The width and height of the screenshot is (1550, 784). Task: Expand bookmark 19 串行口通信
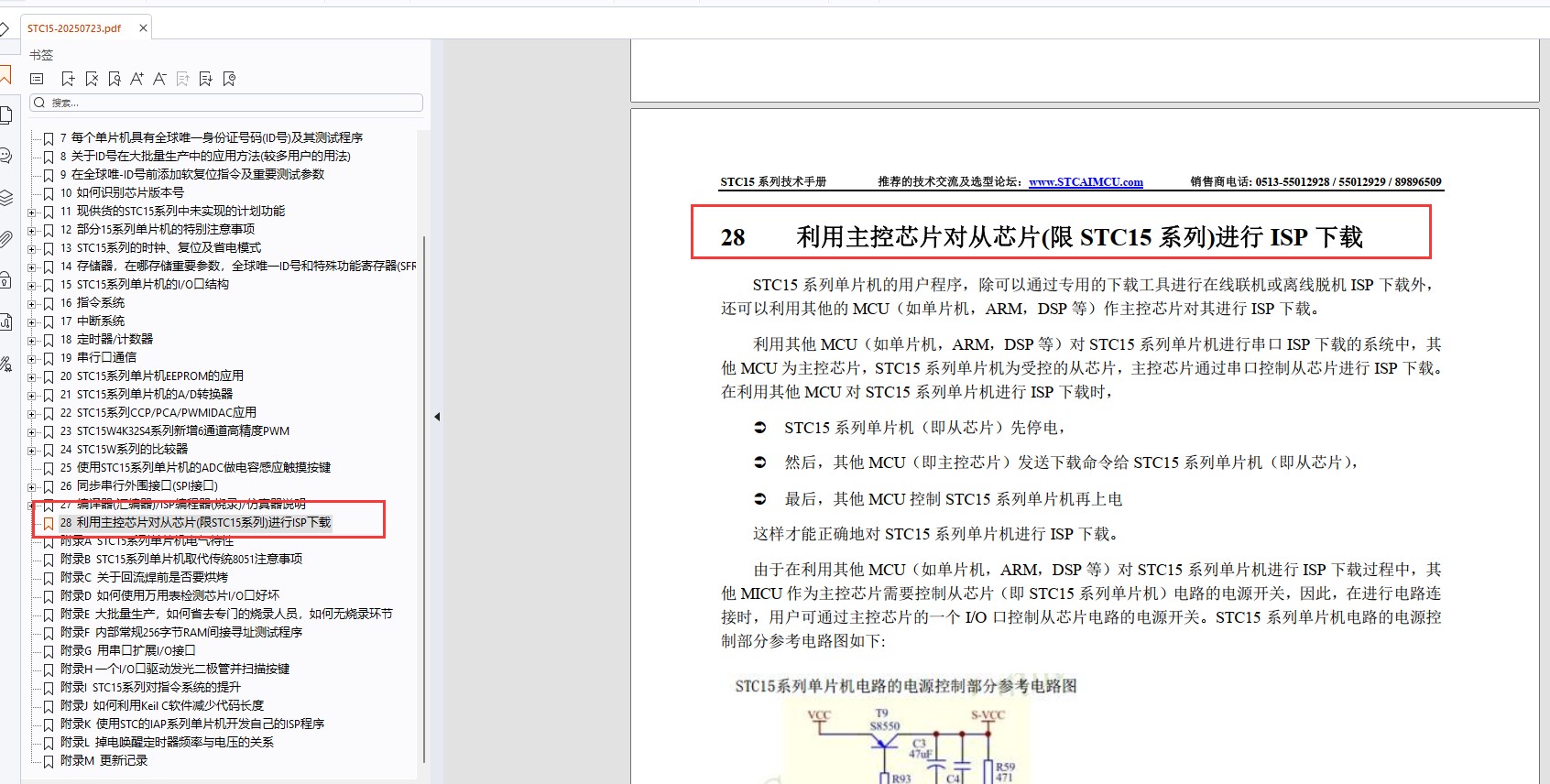point(32,358)
